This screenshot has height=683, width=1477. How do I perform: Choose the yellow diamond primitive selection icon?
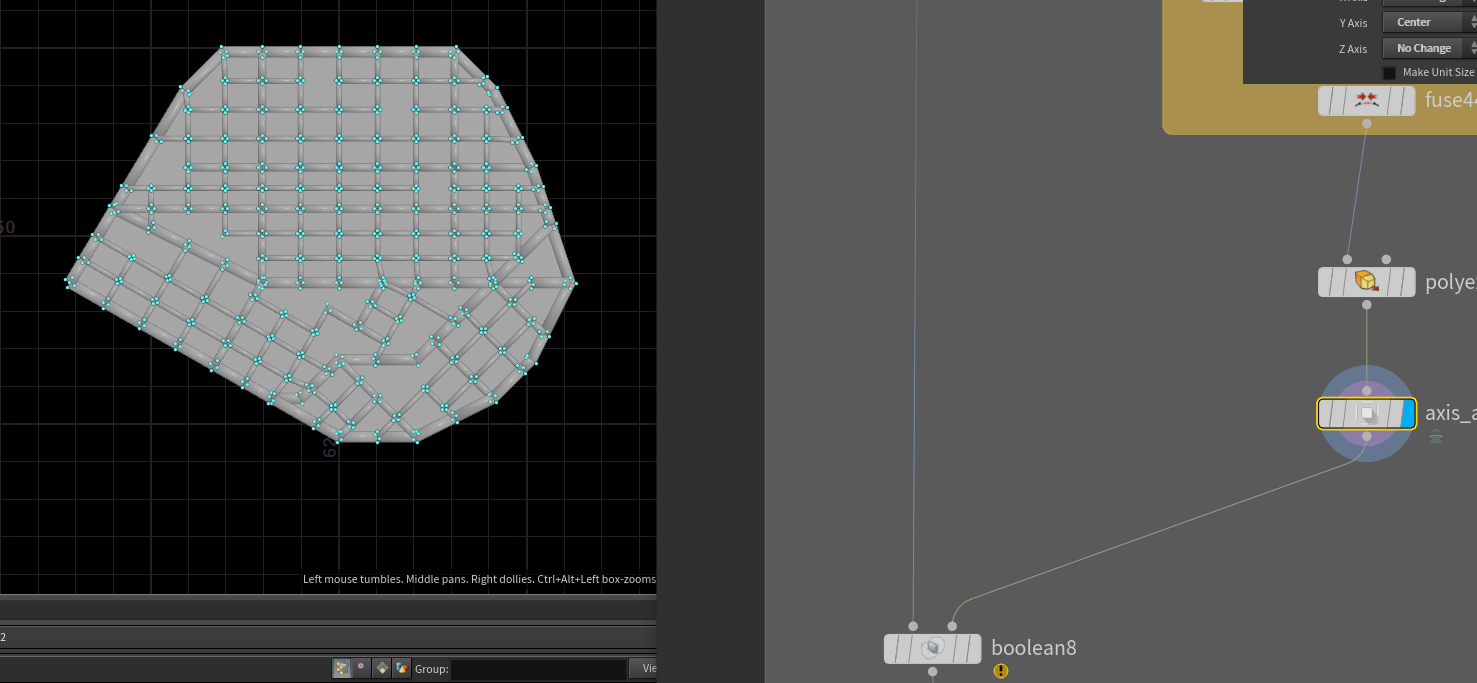pos(381,668)
